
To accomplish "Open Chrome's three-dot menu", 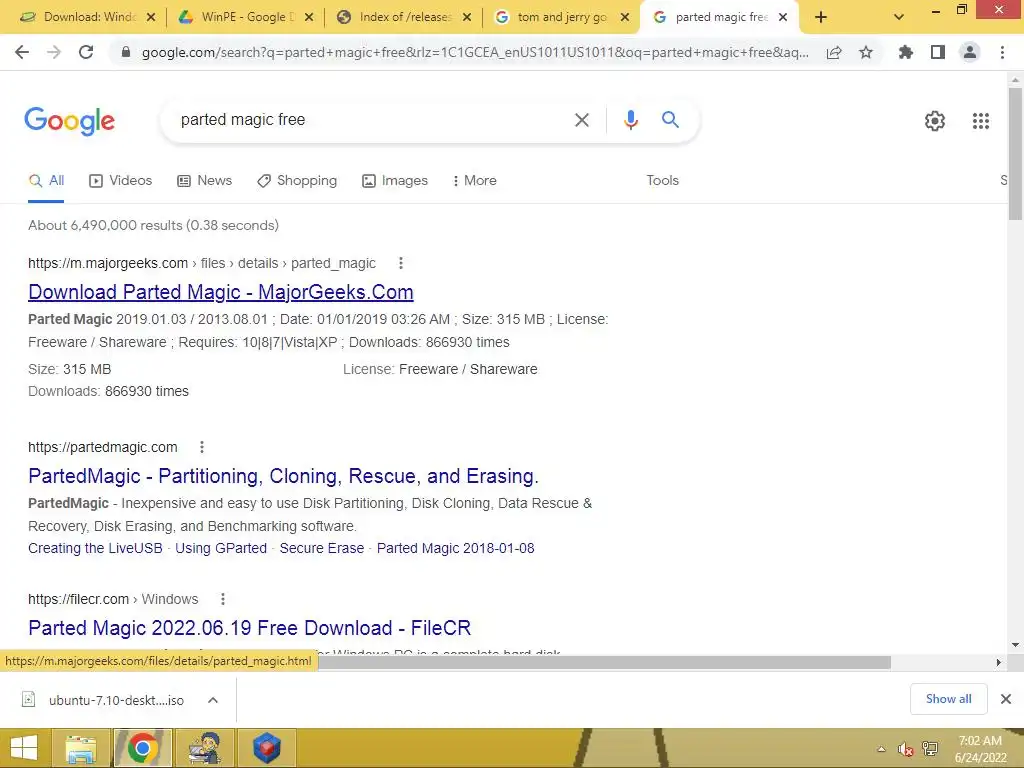I will (x=1002, y=52).
